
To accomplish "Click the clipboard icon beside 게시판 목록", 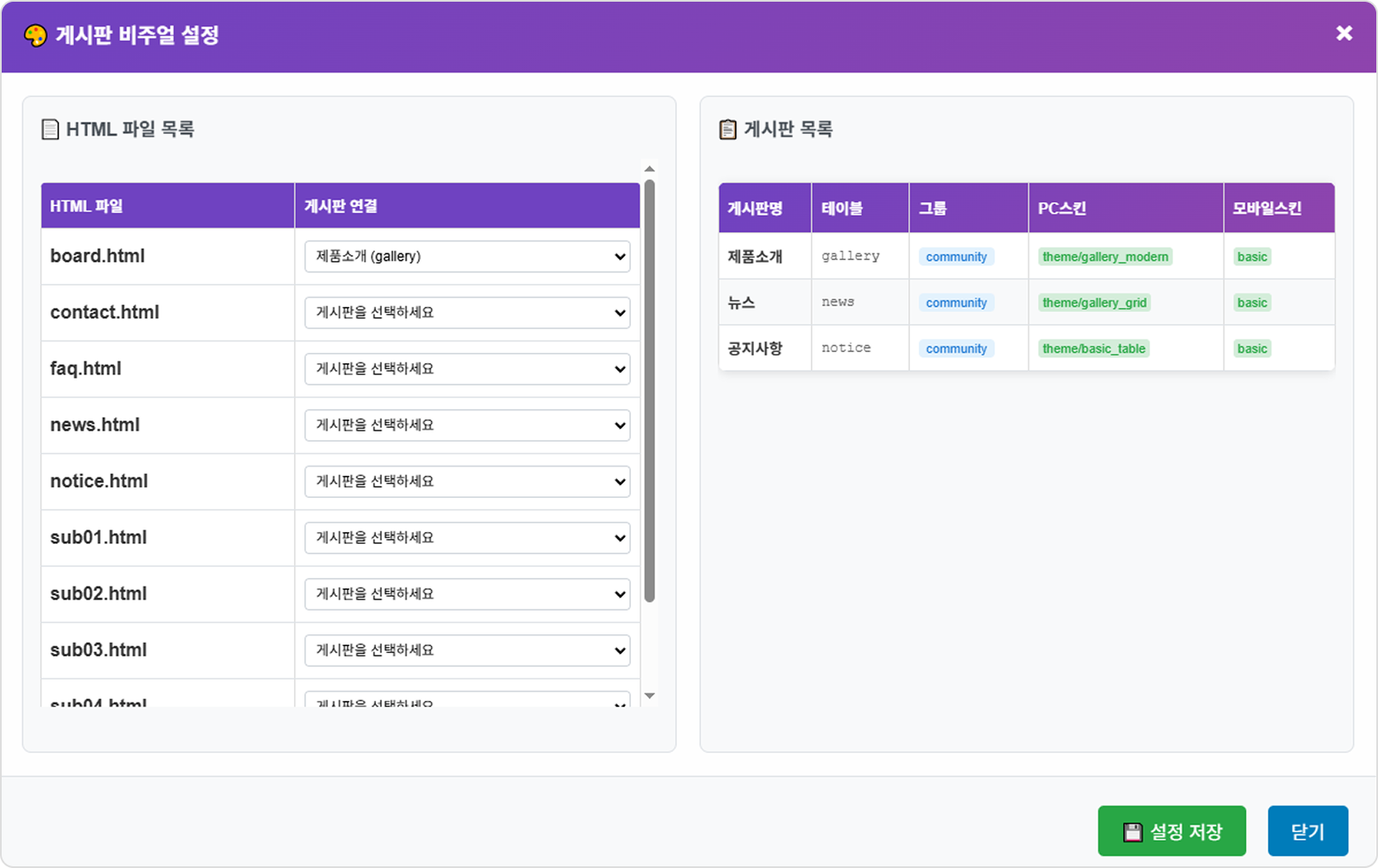I will click(727, 130).
